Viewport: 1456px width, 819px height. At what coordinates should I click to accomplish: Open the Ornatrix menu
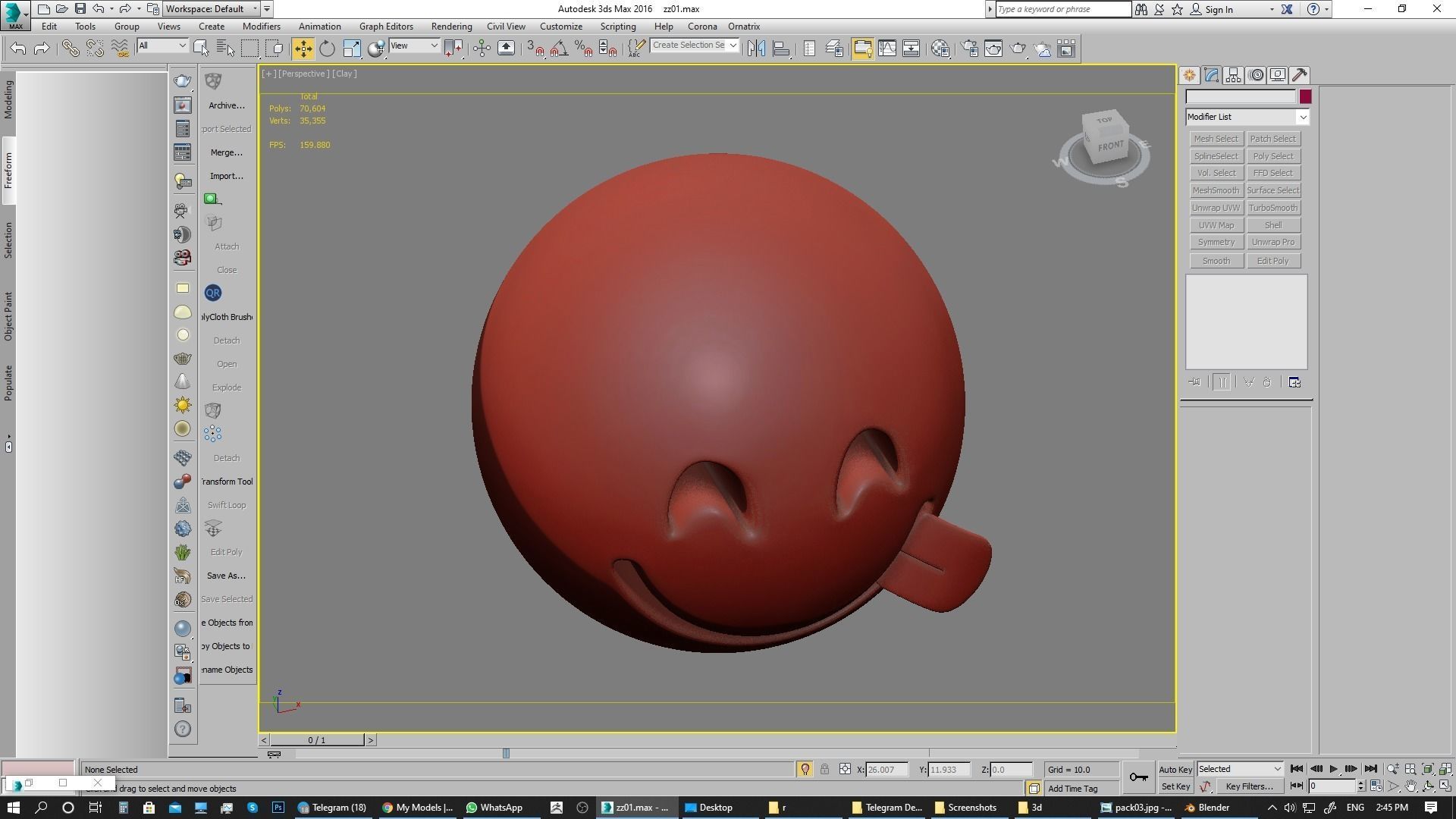coord(744,26)
